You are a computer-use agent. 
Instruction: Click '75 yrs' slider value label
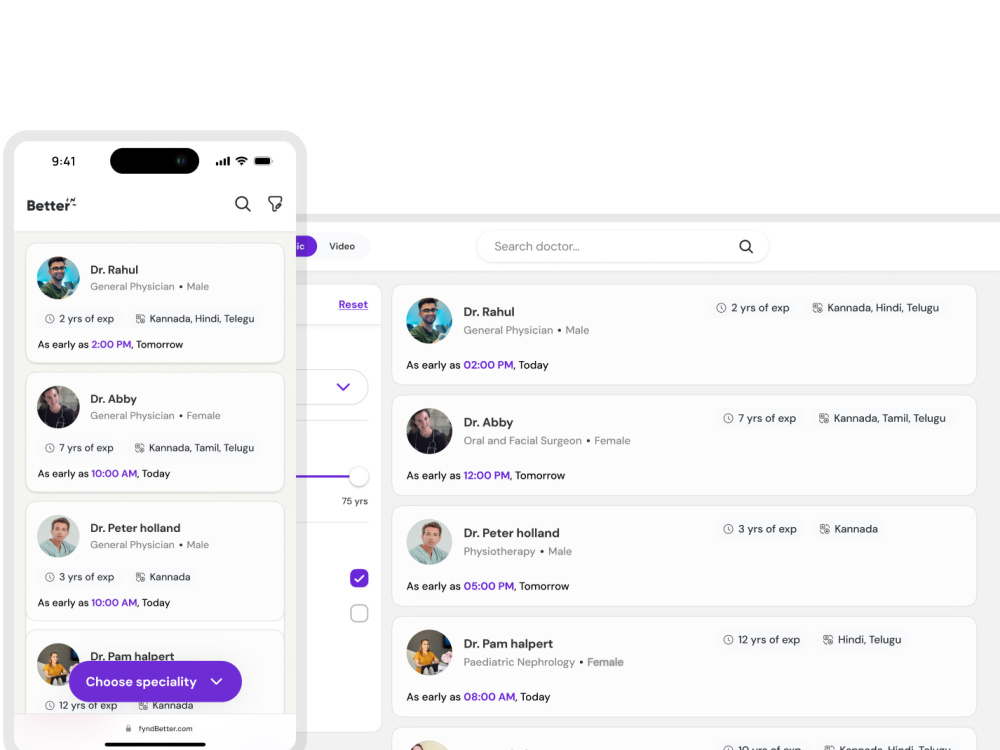click(355, 501)
